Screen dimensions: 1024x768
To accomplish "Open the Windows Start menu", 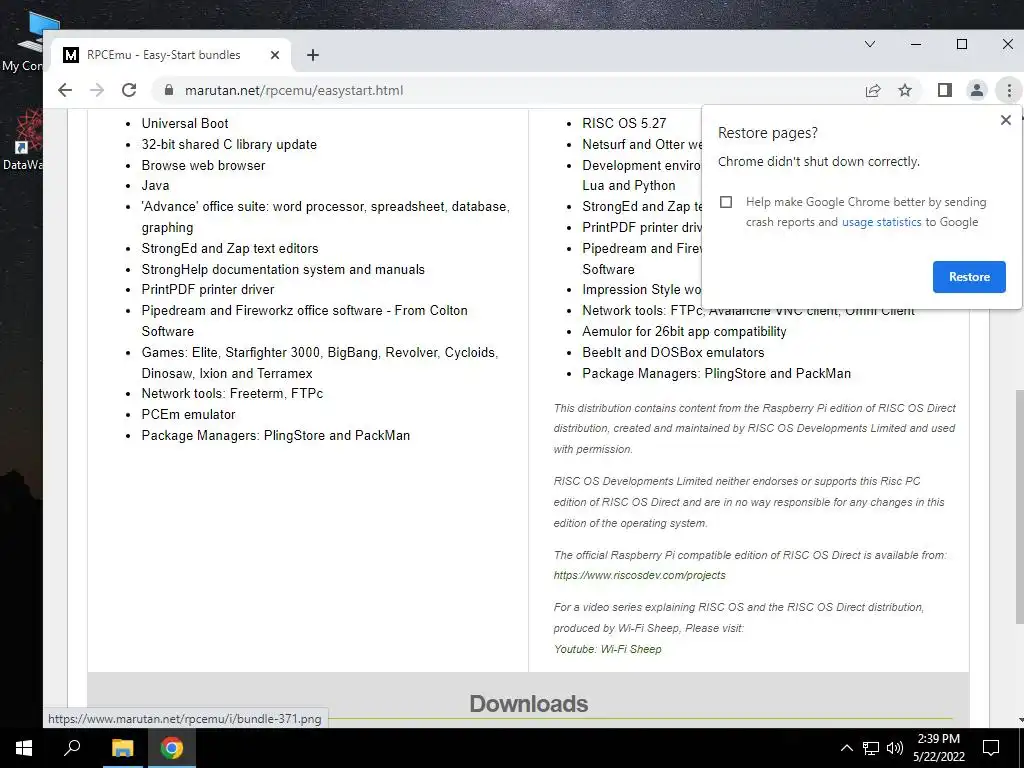I will [x=24, y=748].
